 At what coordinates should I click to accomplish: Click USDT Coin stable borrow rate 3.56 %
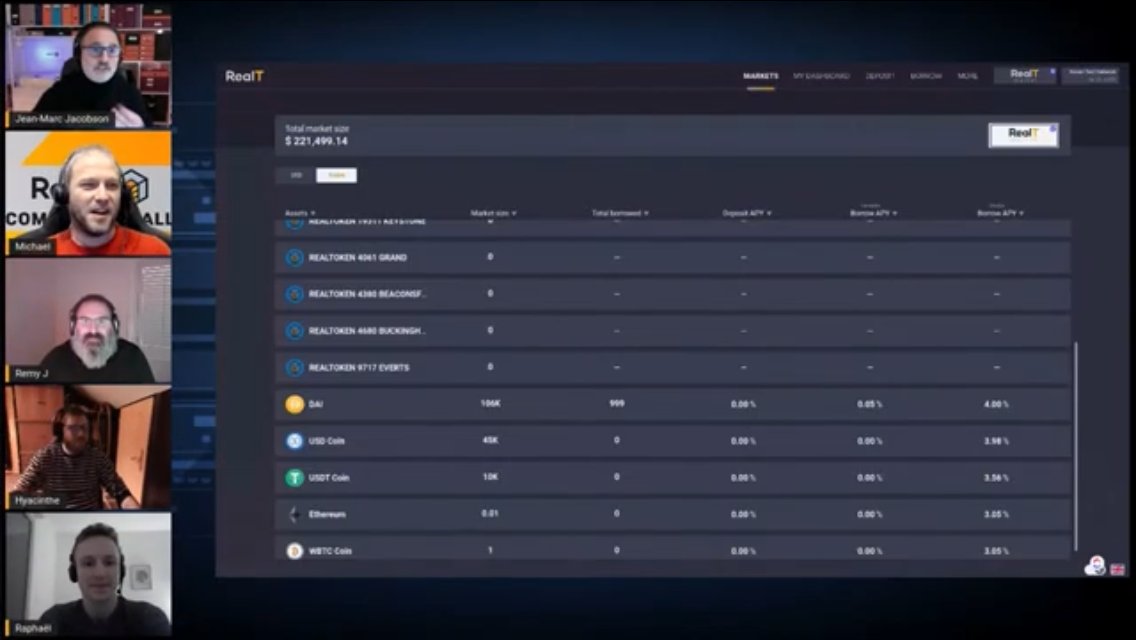coord(996,478)
